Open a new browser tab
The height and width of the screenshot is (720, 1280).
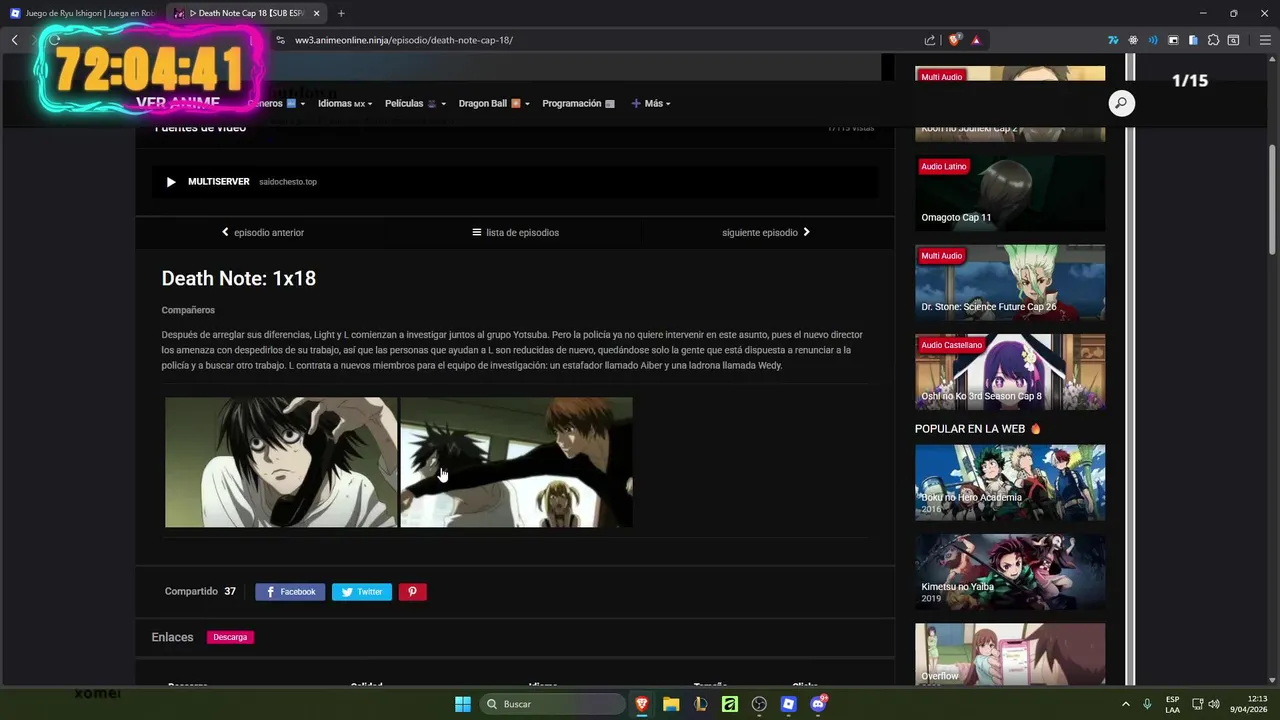(341, 13)
